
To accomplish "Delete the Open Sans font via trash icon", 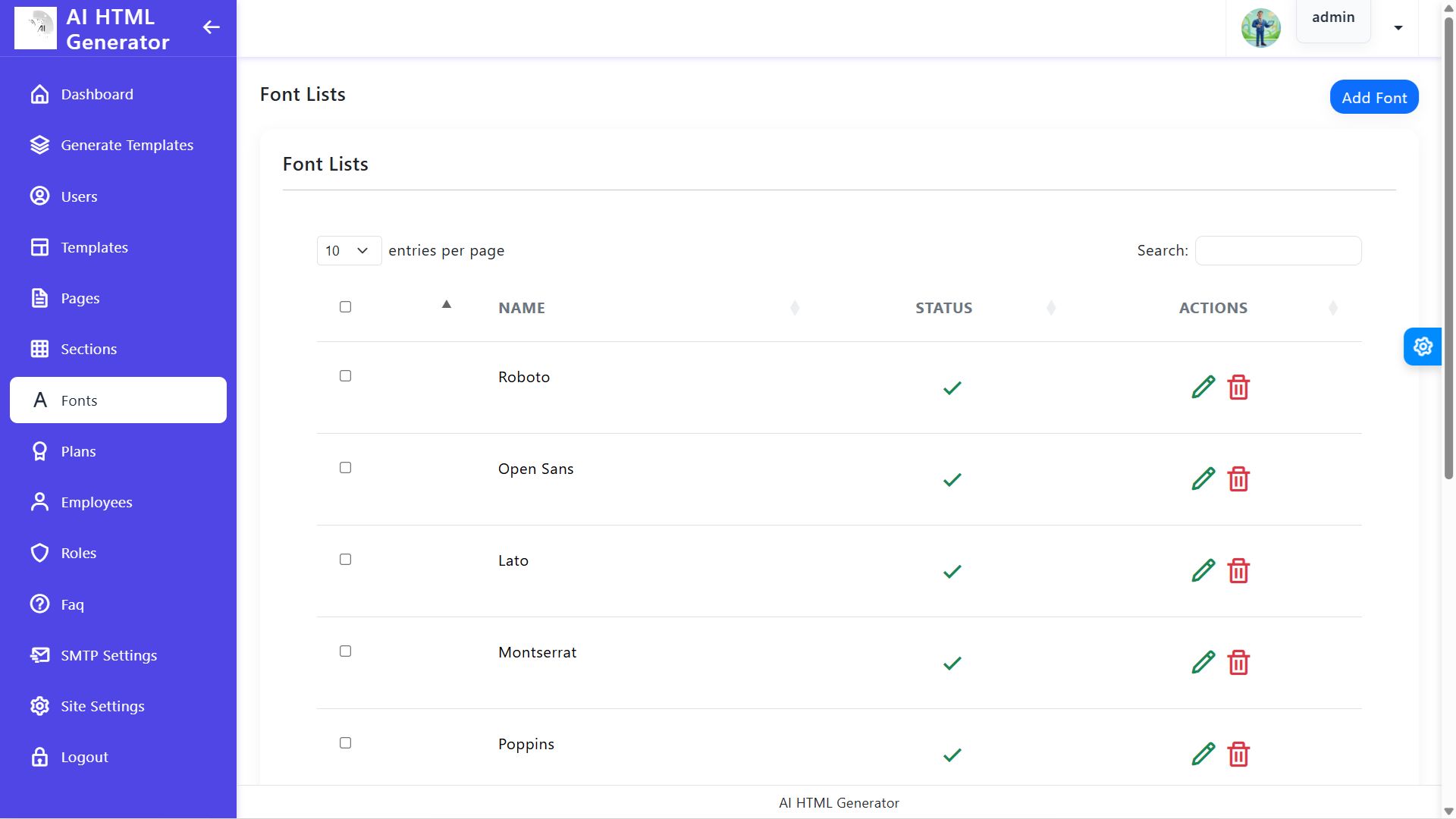I will pyautogui.click(x=1238, y=479).
